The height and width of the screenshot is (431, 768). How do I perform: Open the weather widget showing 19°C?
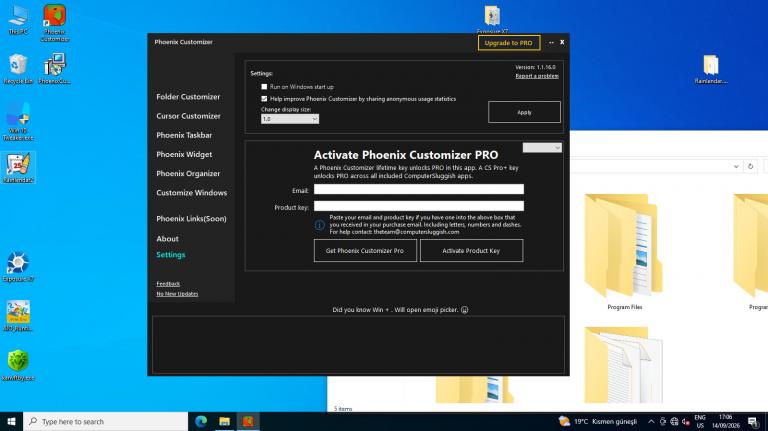pos(598,421)
